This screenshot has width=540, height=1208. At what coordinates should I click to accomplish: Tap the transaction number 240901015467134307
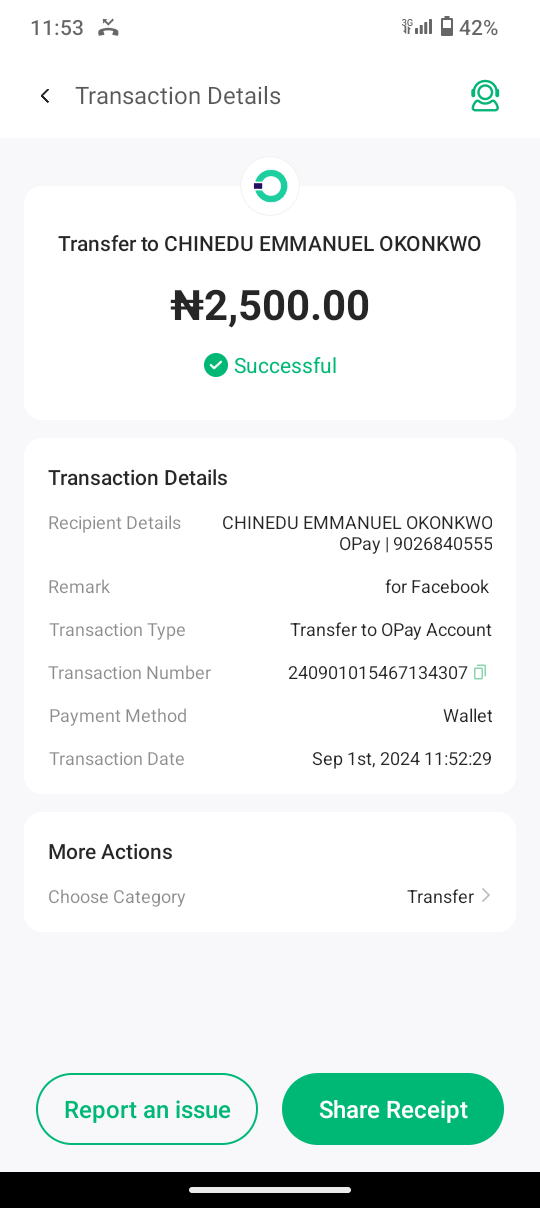[378, 673]
